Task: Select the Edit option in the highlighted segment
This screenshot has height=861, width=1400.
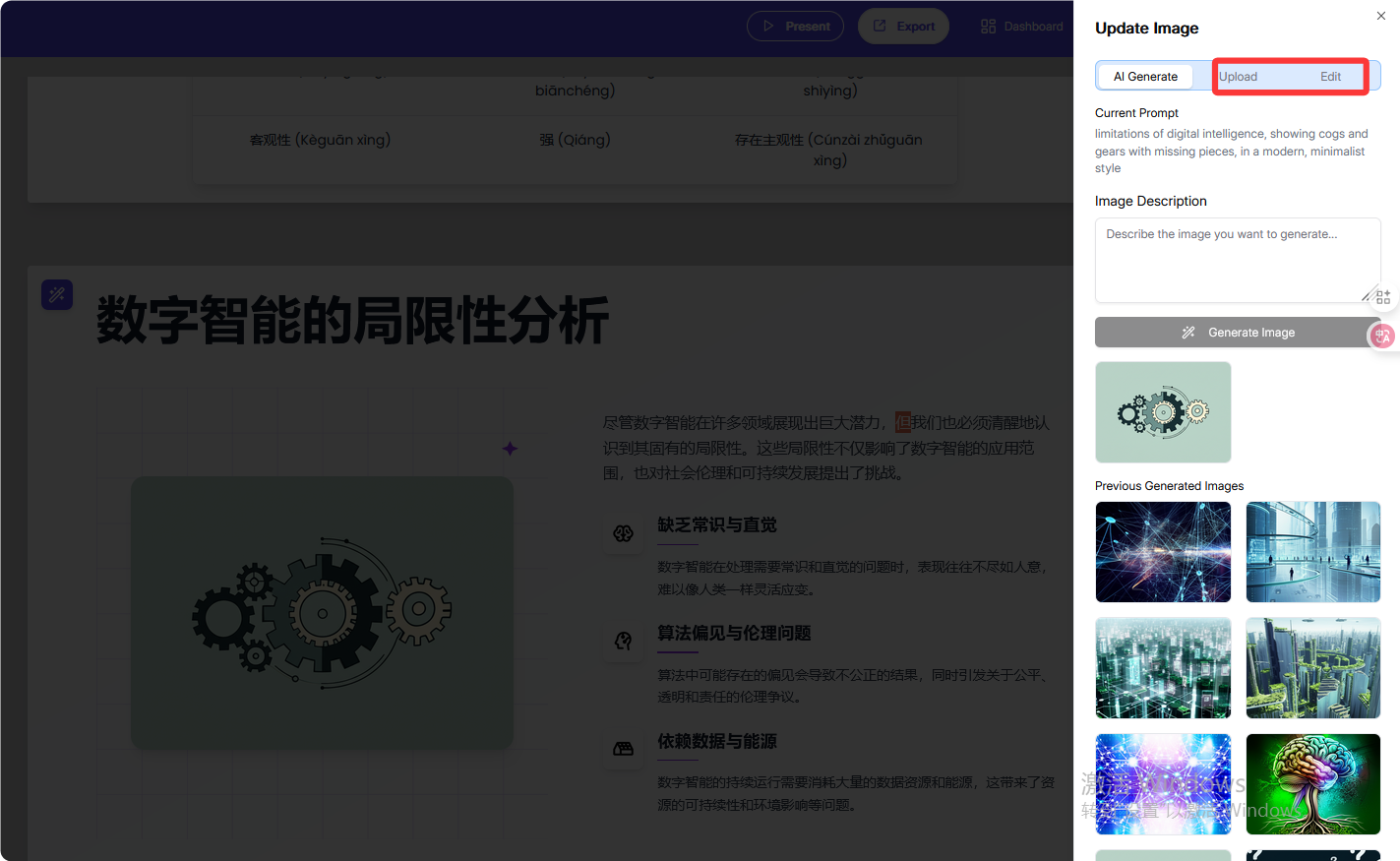Action: [x=1330, y=76]
